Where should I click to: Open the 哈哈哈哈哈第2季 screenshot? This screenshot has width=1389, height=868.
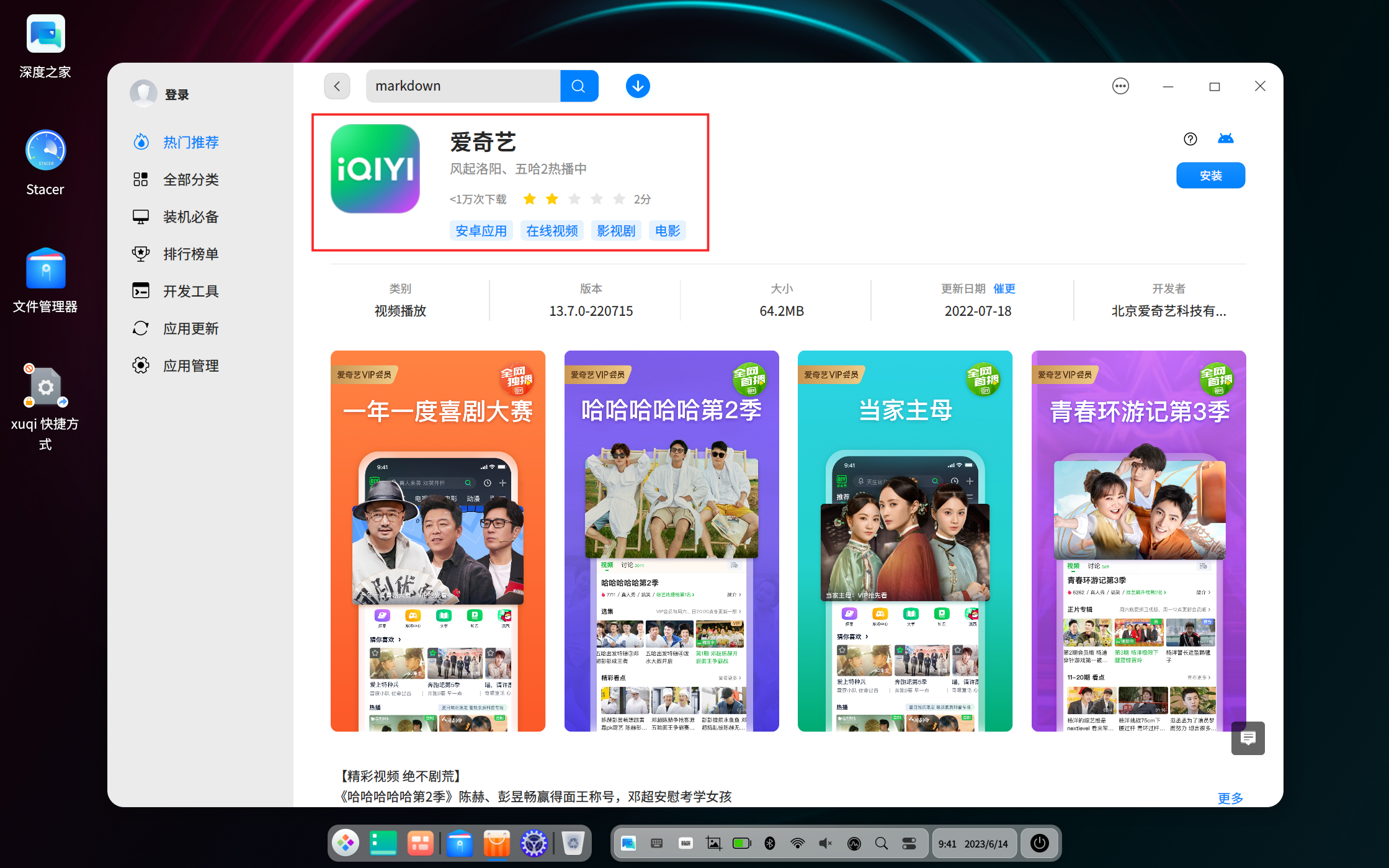671,540
